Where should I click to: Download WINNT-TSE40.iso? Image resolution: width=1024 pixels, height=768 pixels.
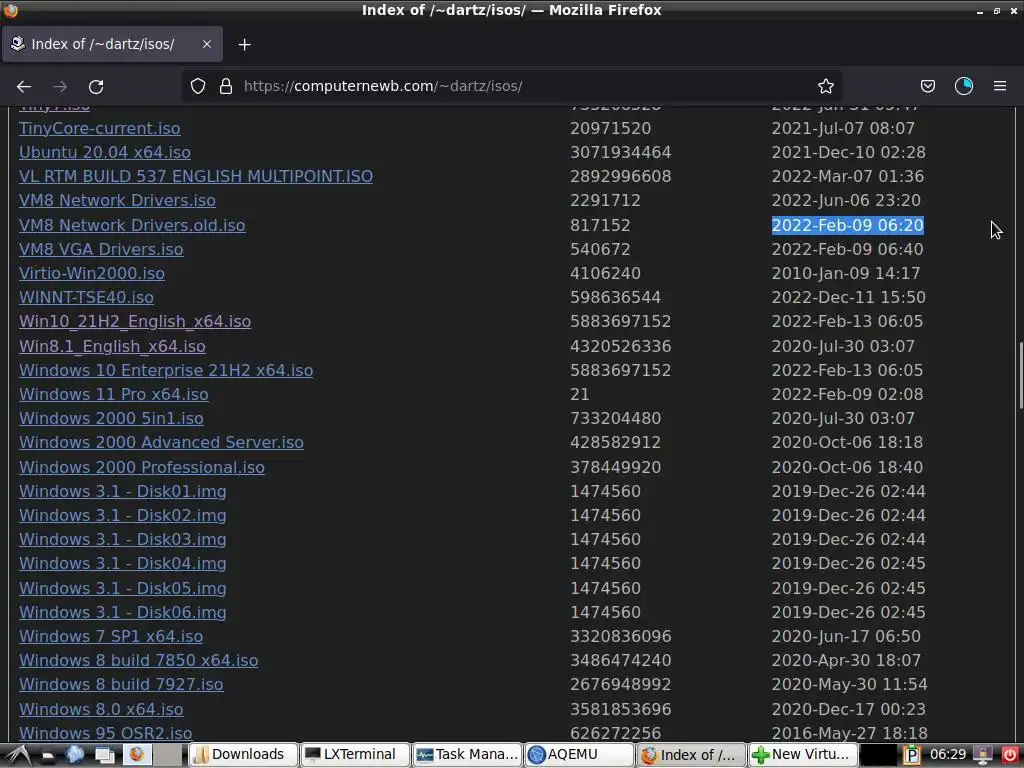coord(86,297)
